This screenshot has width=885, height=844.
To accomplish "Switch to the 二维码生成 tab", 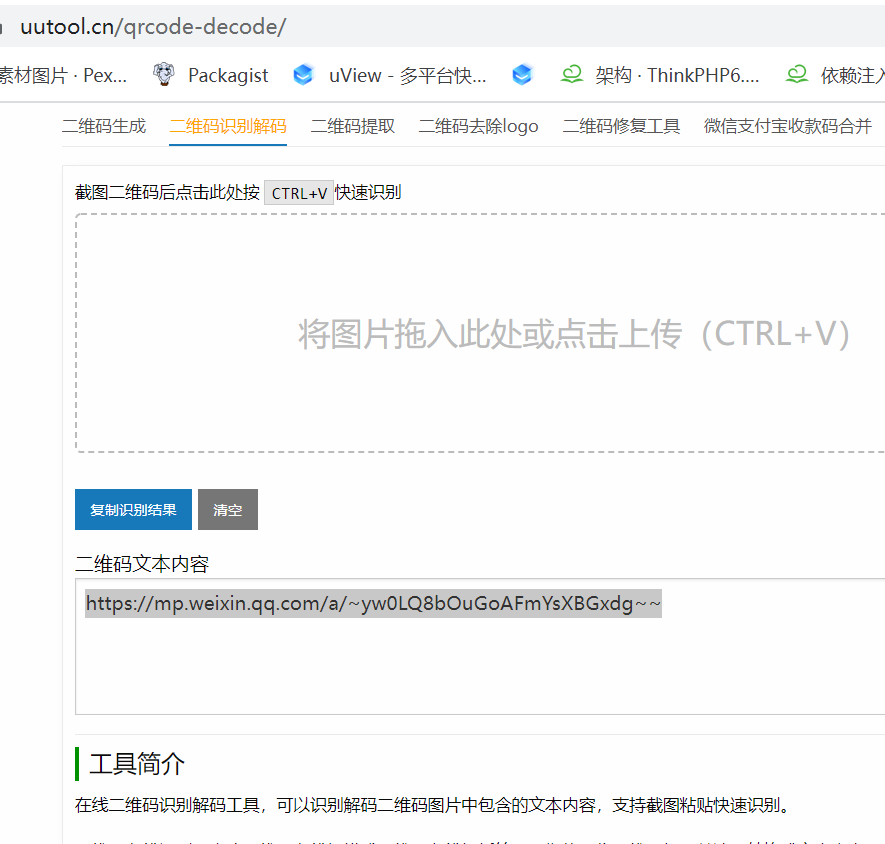I will point(104,127).
